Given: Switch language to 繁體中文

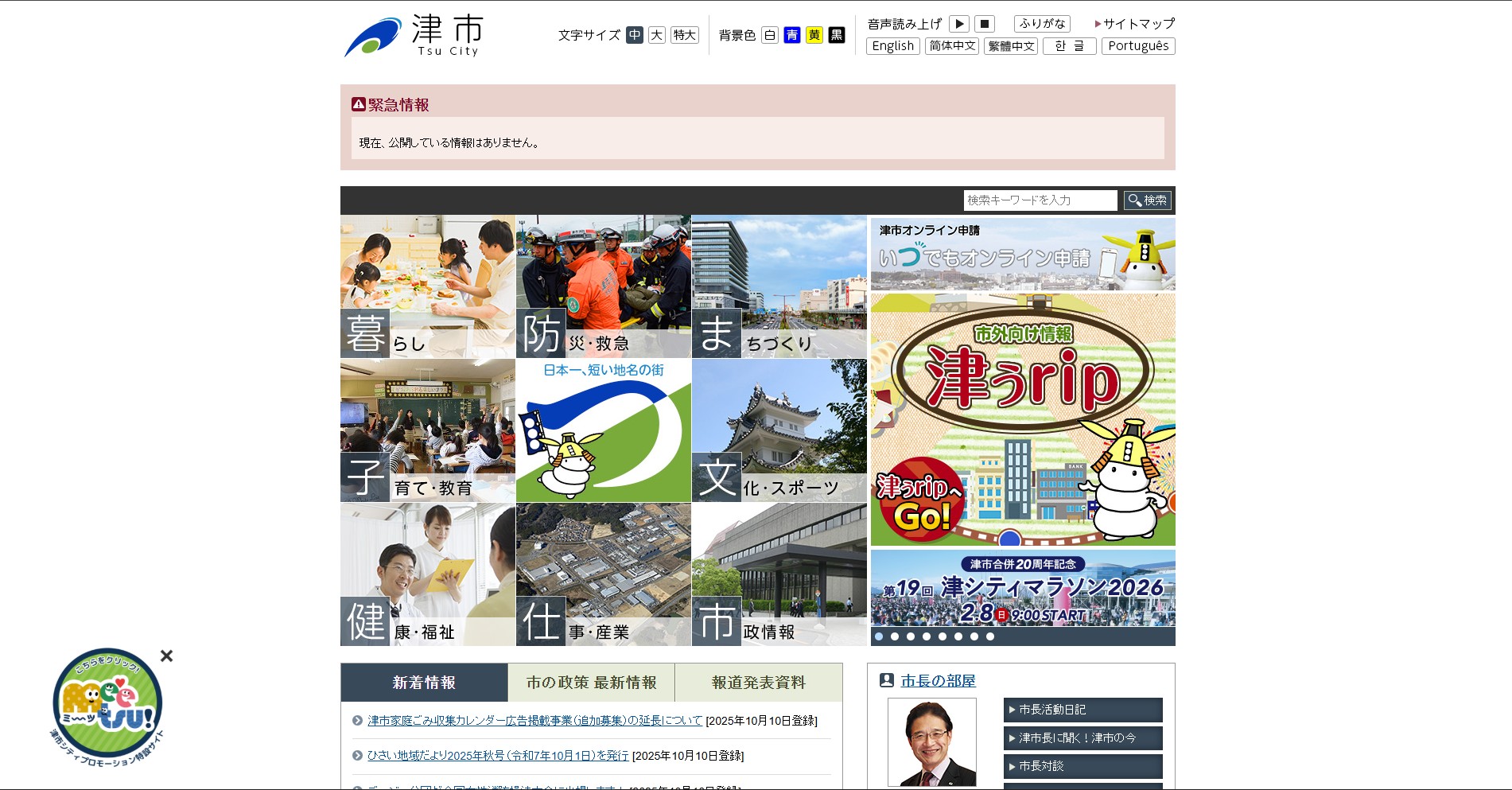Looking at the screenshot, I should (1011, 46).
